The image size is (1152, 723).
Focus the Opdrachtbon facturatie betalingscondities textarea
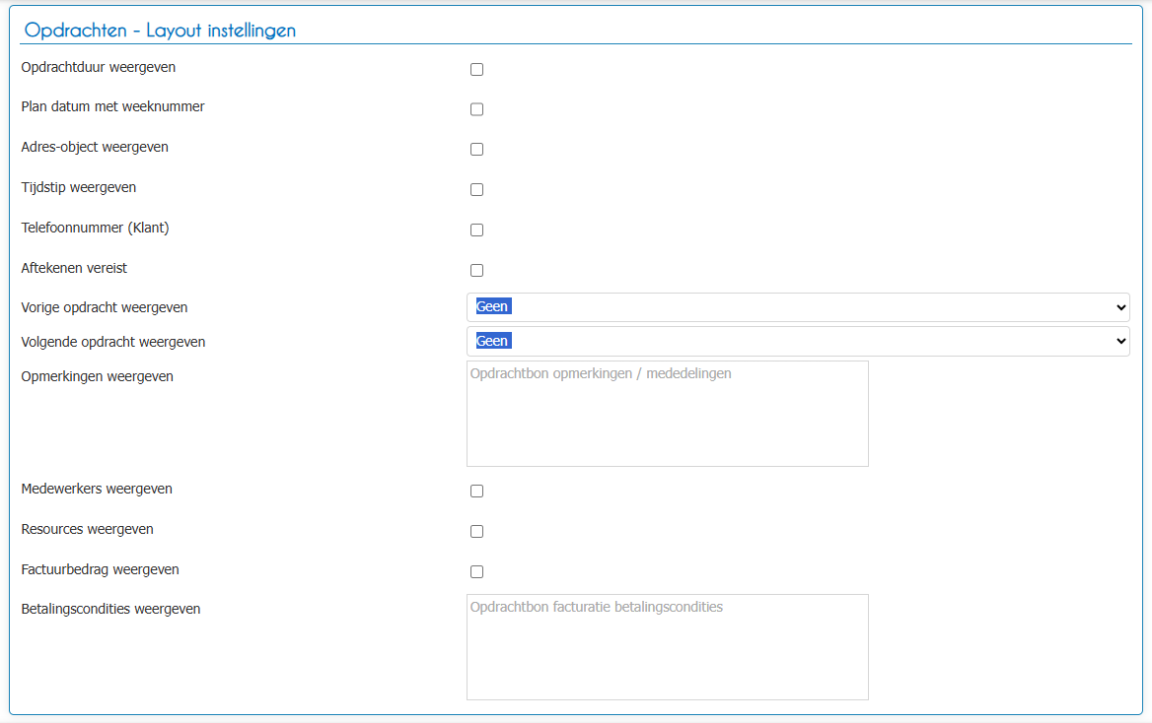pos(667,647)
